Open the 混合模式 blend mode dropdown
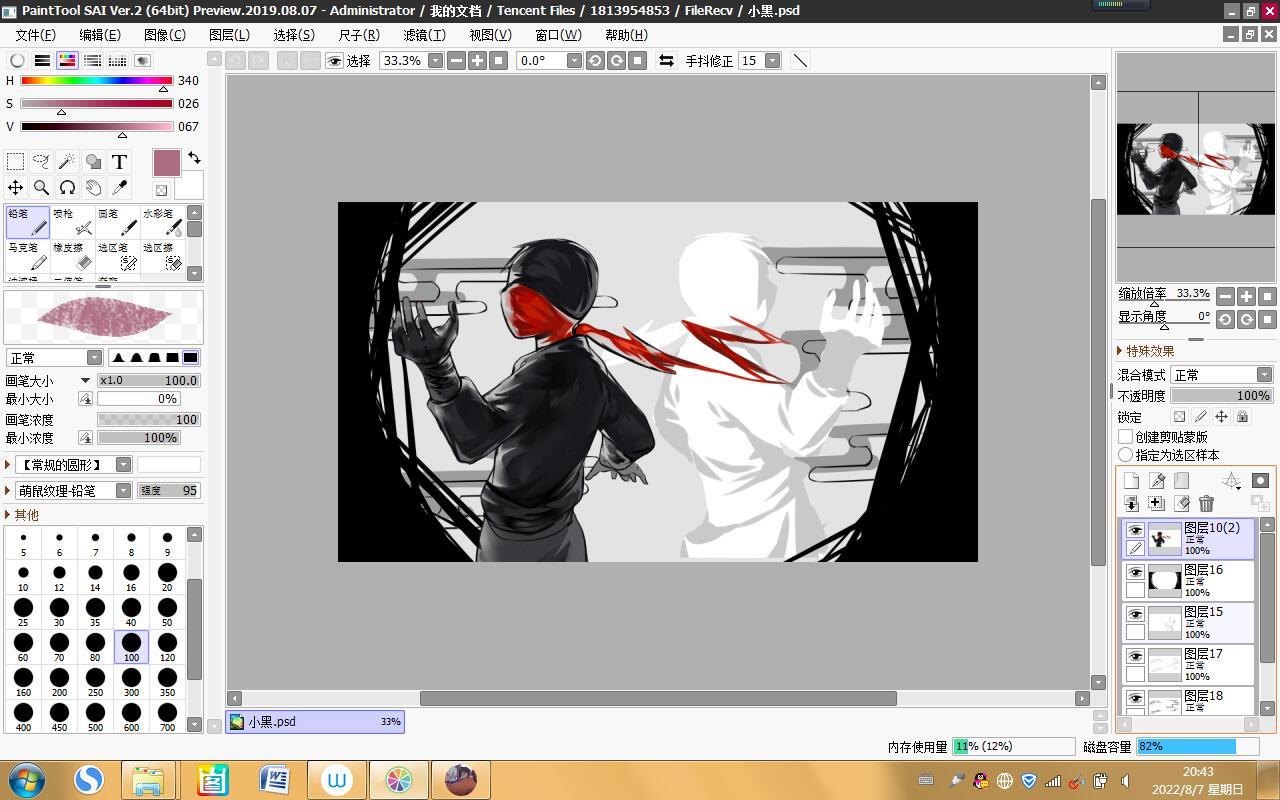 click(x=1221, y=375)
